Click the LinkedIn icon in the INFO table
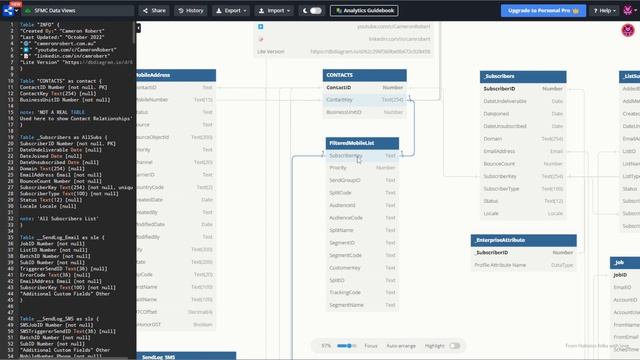640x360 pixels. point(260,39)
